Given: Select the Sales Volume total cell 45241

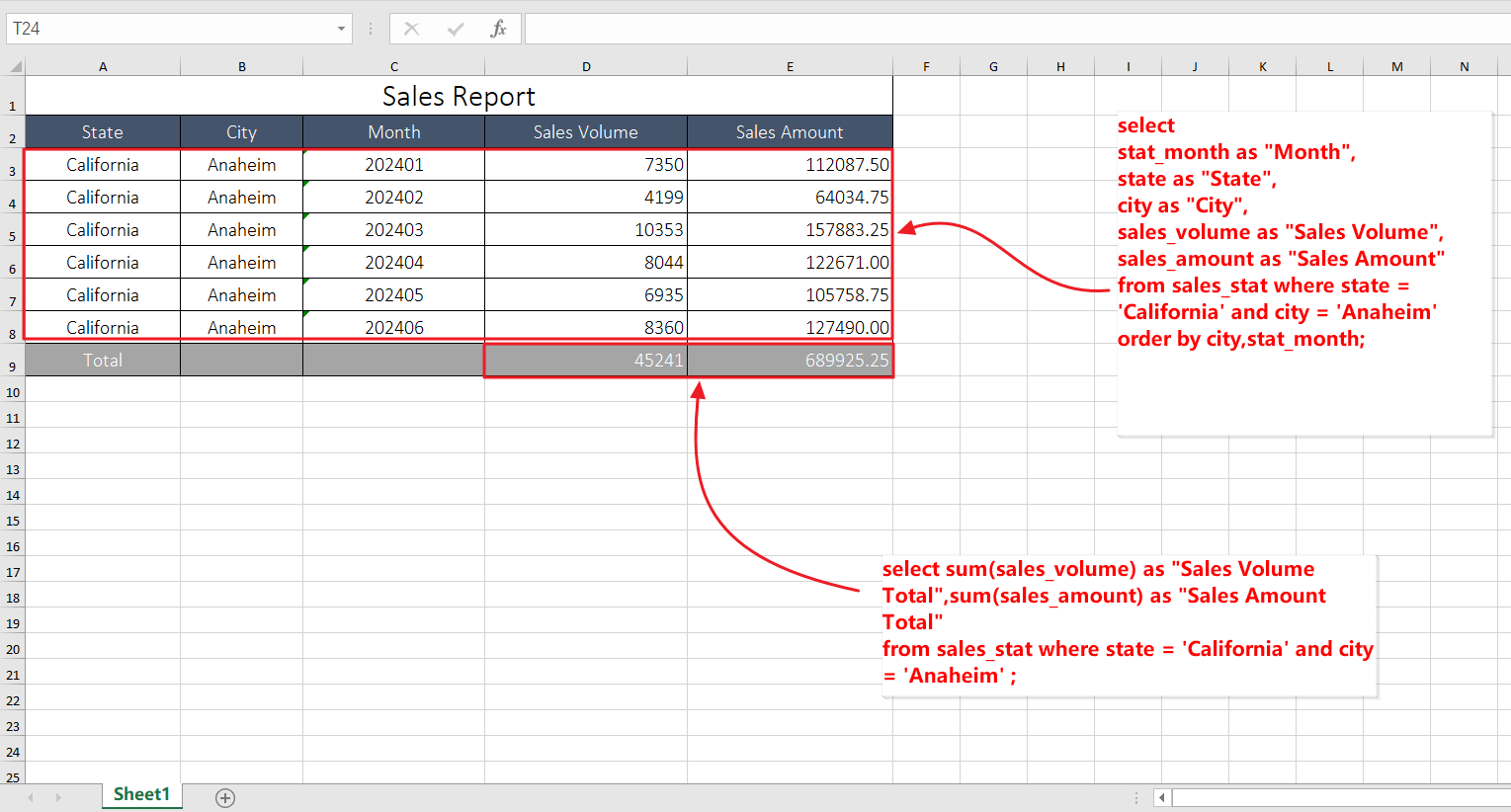Looking at the screenshot, I should (x=586, y=361).
